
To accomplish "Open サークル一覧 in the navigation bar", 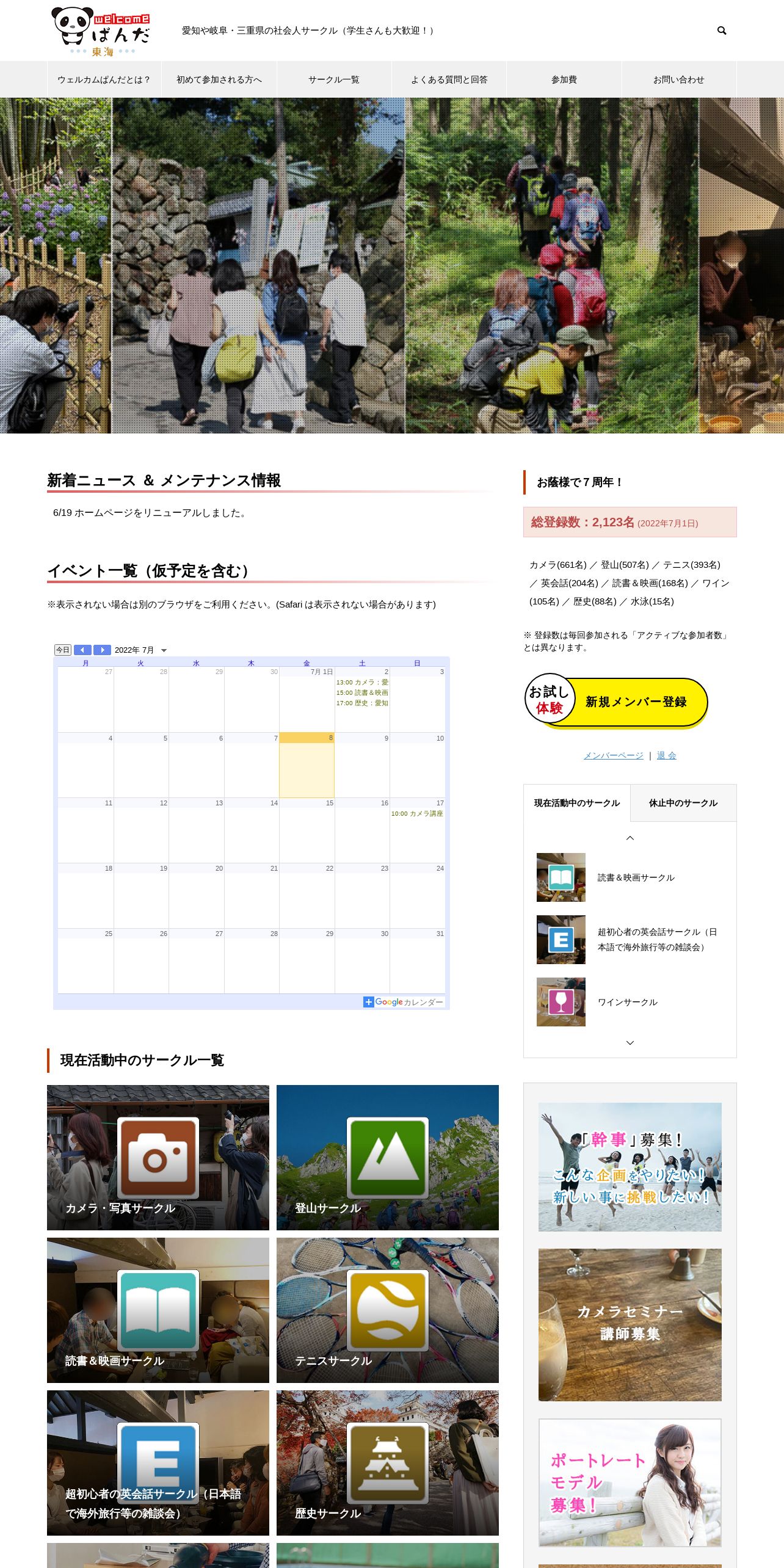I will [334, 79].
